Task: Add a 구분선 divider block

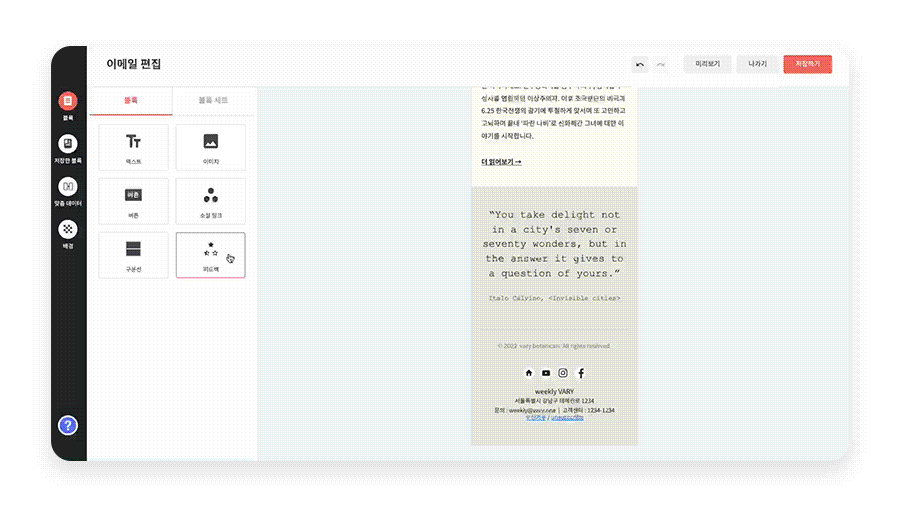Action: 133,255
